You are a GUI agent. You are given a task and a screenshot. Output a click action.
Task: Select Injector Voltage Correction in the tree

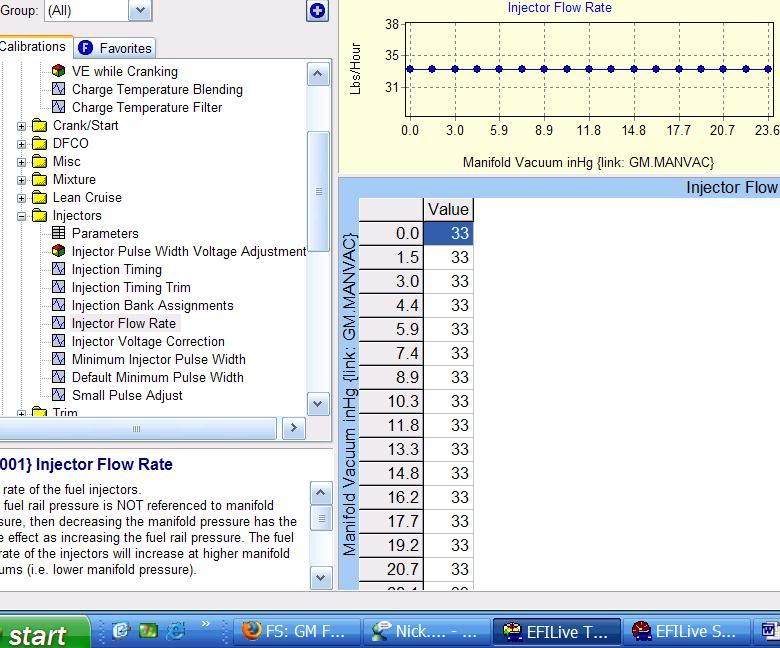tap(148, 342)
